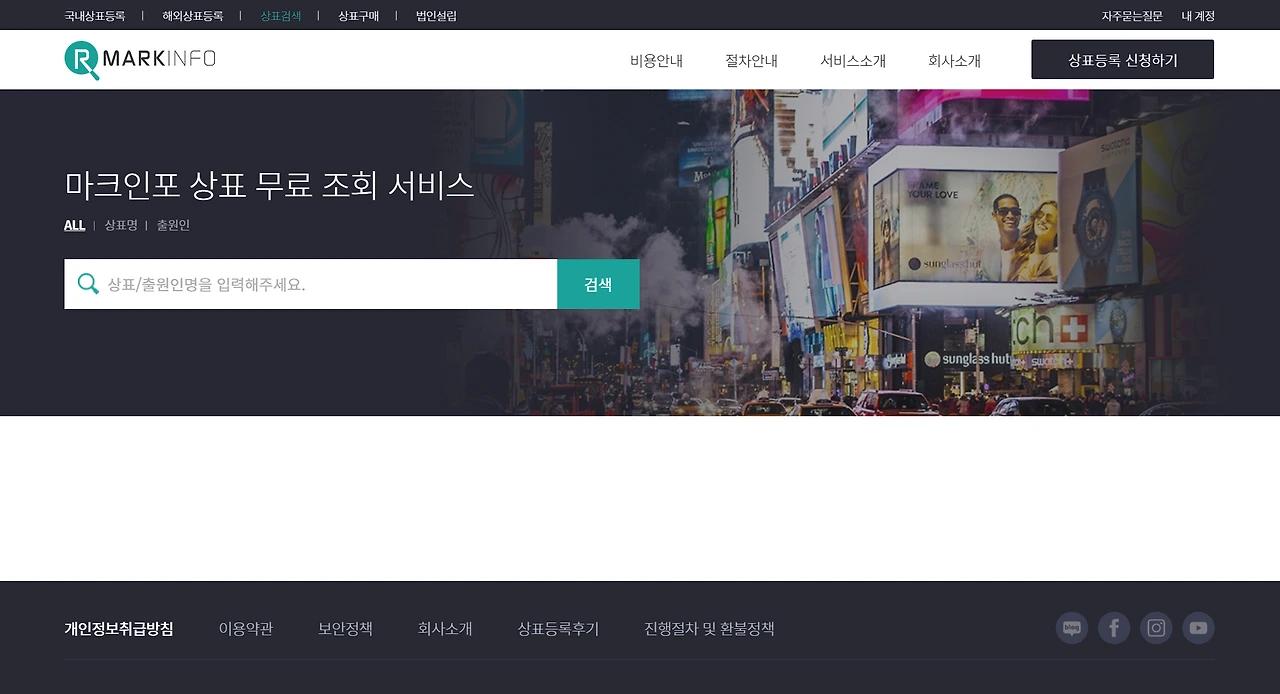Open the 상표검색 menu item
This screenshot has width=1280, height=694.
coord(279,15)
